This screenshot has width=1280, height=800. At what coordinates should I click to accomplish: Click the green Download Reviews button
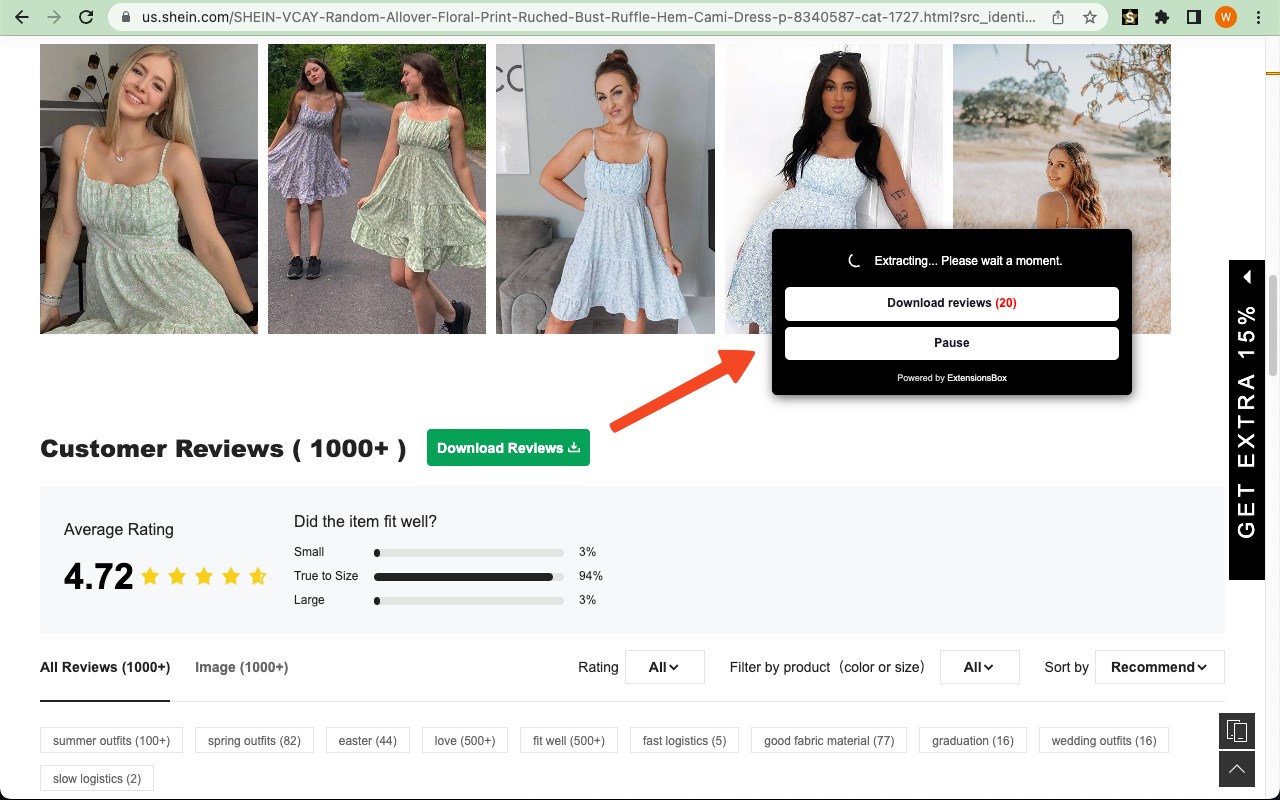508,447
